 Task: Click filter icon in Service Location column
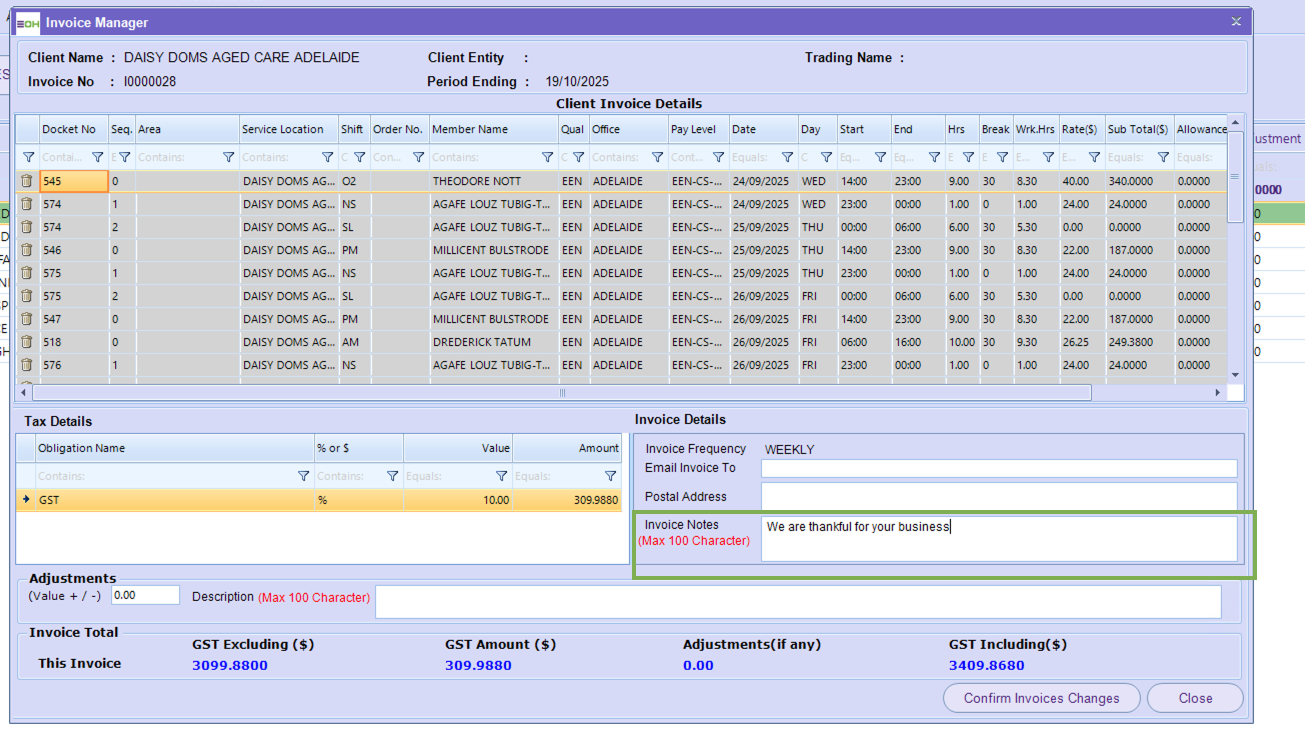[328, 157]
